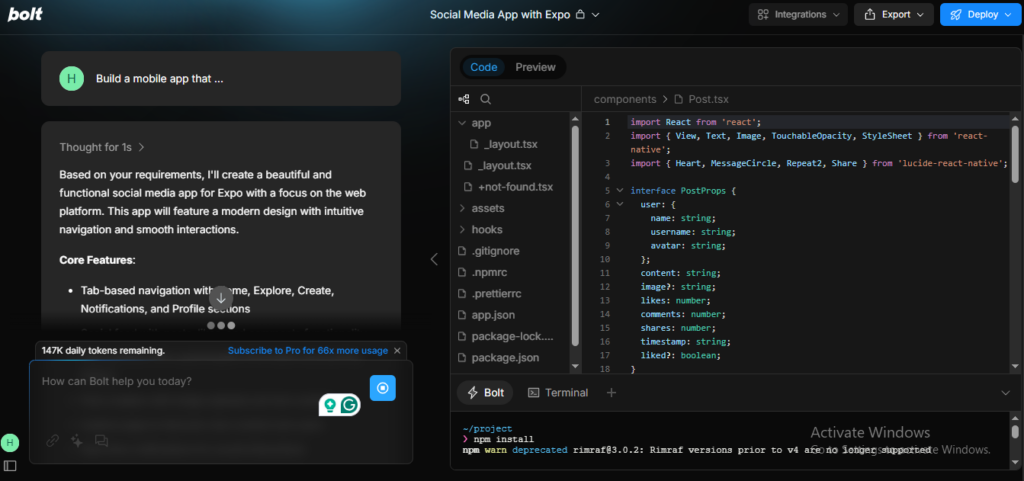
Task: Collapse the chat panel using left chevron
Action: pyautogui.click(x=434, y=259)
